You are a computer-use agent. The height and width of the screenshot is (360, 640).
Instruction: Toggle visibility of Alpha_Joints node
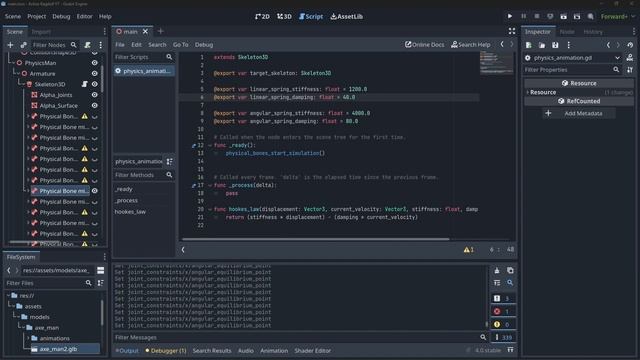(94, 95)
